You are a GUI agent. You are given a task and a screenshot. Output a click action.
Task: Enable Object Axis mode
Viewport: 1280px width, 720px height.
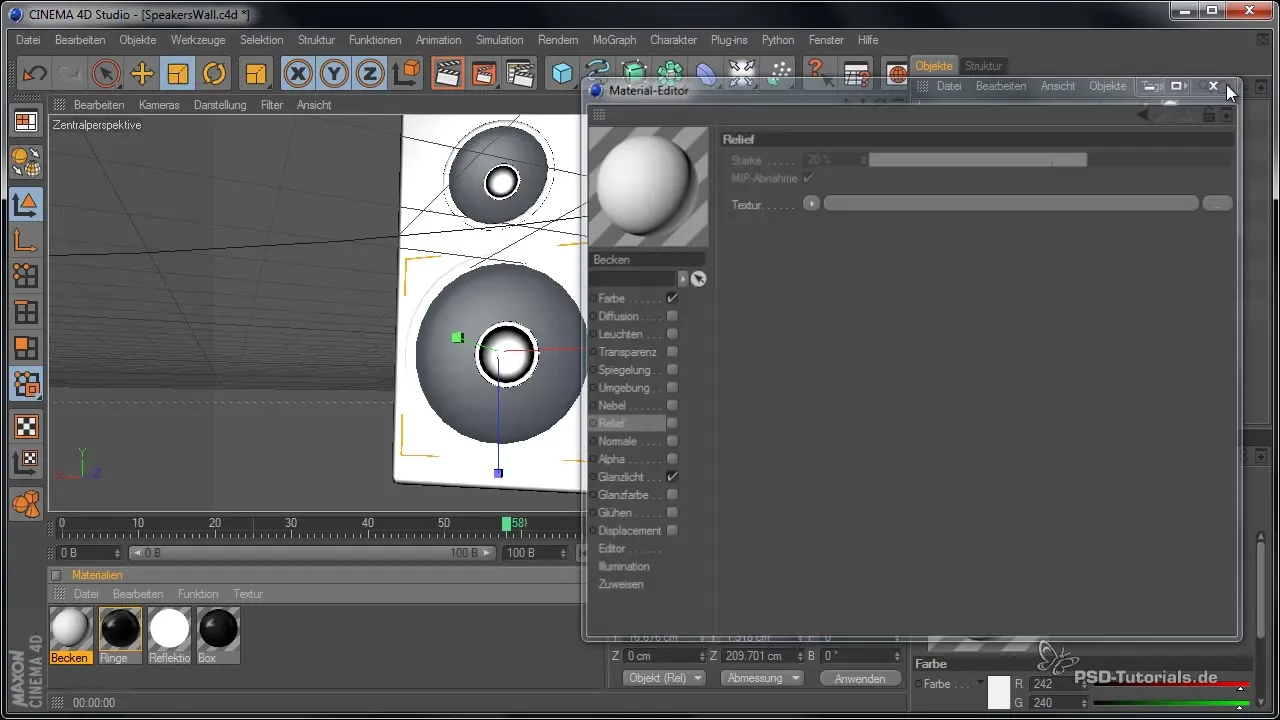(26, 240)
